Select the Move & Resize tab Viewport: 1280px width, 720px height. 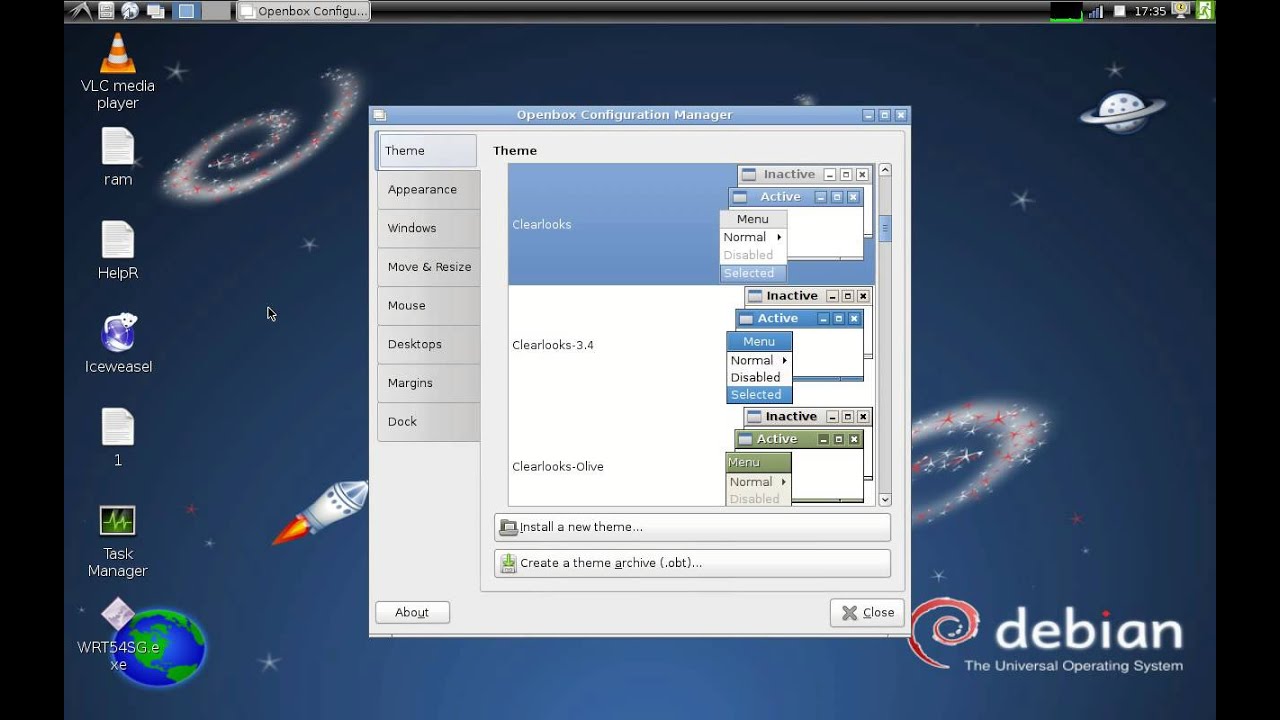point(428,267)
